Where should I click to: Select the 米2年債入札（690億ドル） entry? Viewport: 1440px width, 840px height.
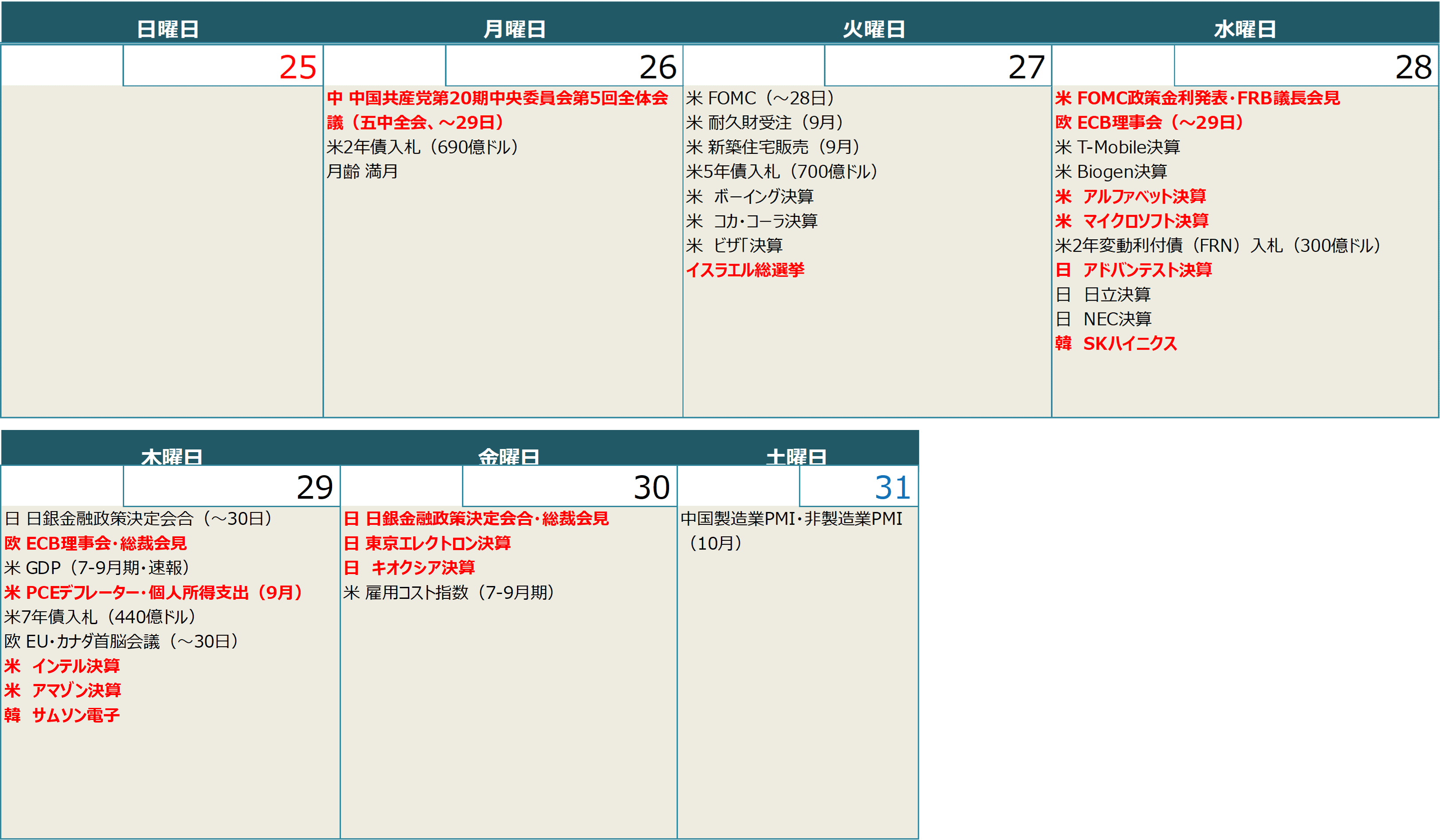(423, 148)
